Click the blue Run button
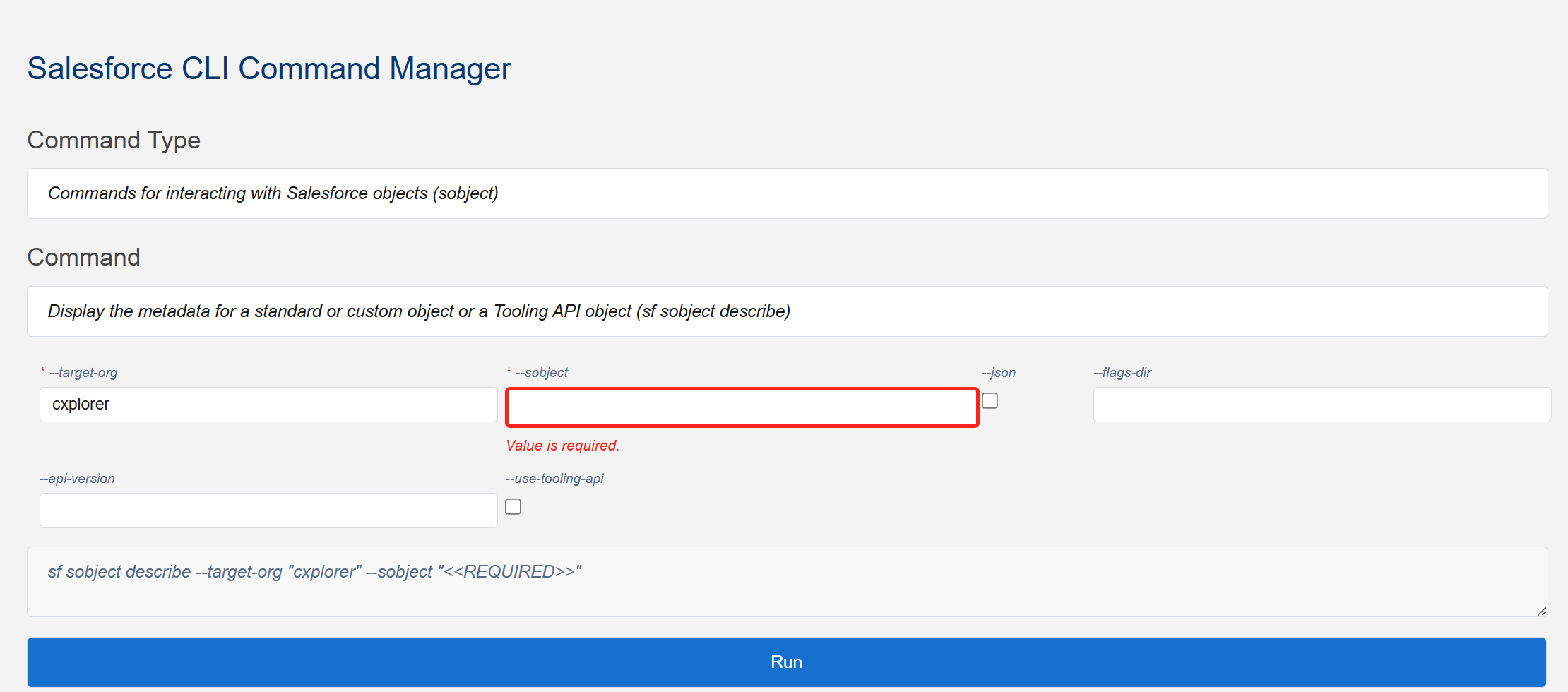This screenshot has width=1568, height=692. (x=786, y=662)
